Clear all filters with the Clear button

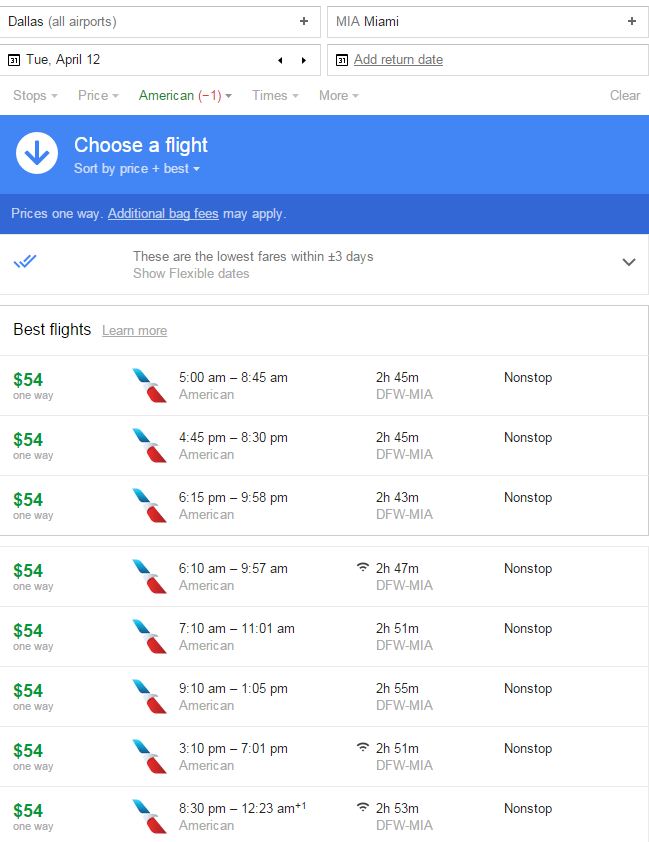click(625, 96)
